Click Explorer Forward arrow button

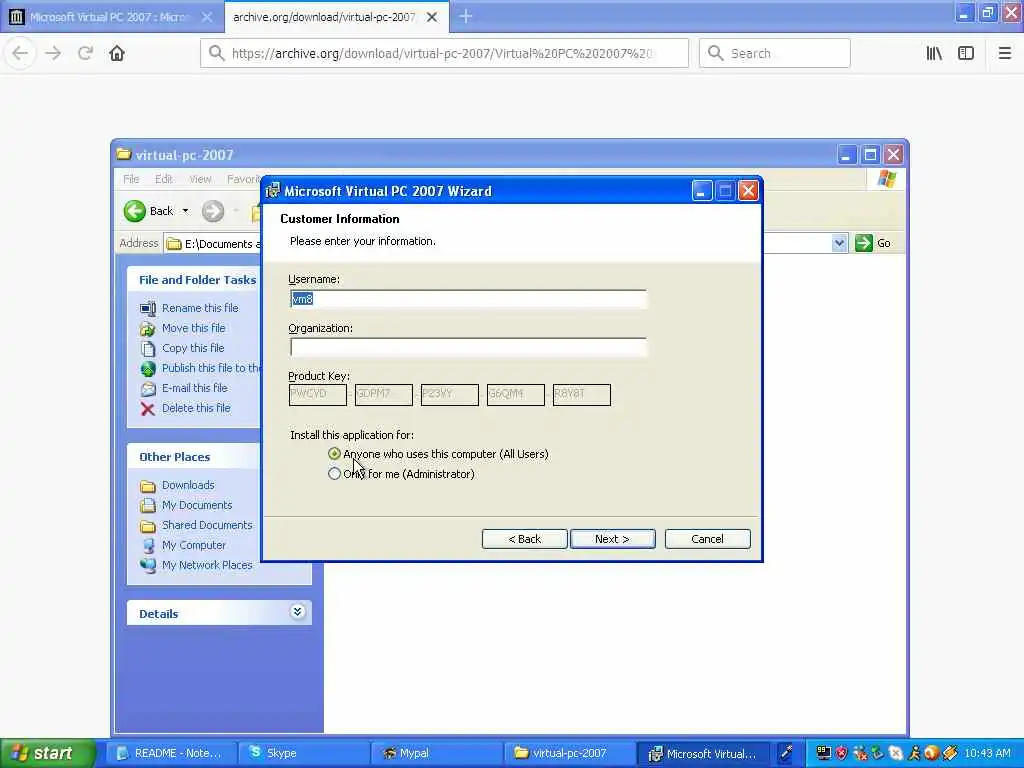tap(213, 211)
